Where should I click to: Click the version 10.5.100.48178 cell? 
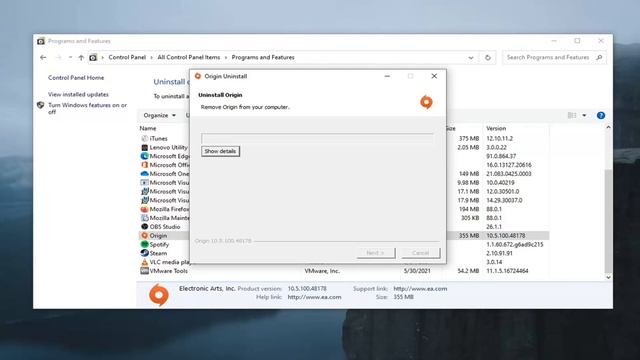506,236
